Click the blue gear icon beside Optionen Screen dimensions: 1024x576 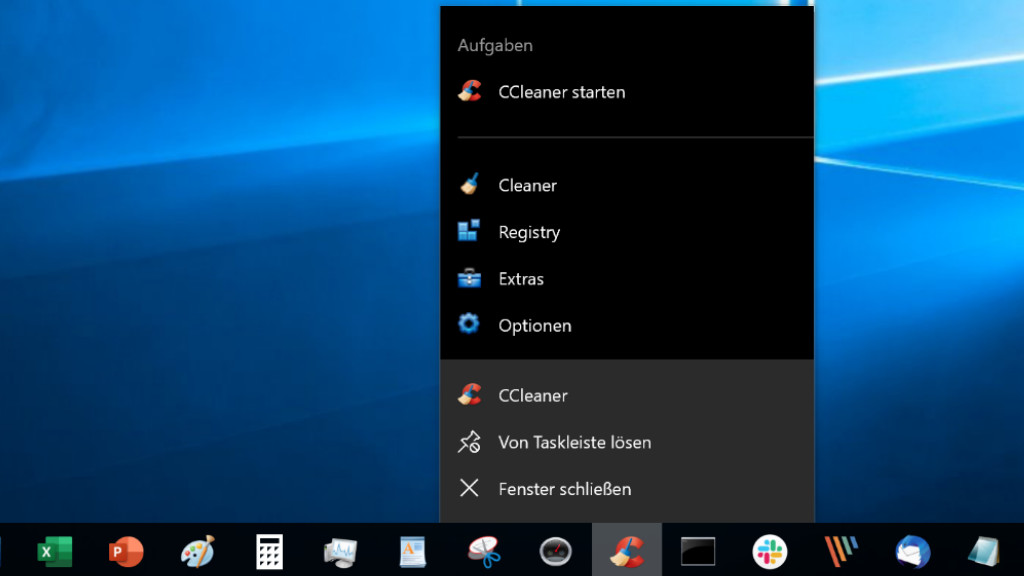pyautogui.click(x=469, y=325)
